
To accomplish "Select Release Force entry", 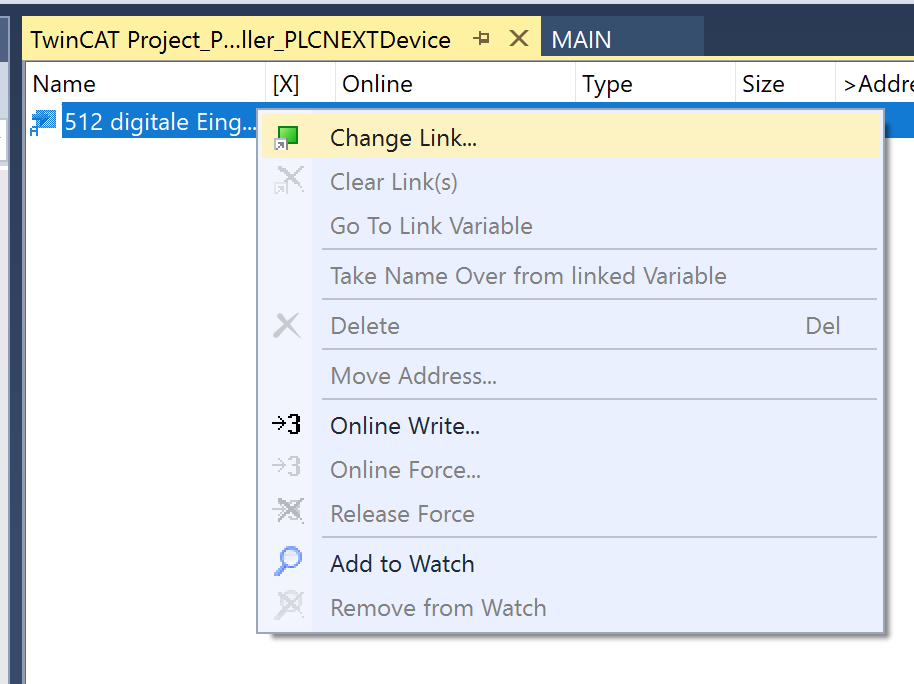I will point(570,514).
